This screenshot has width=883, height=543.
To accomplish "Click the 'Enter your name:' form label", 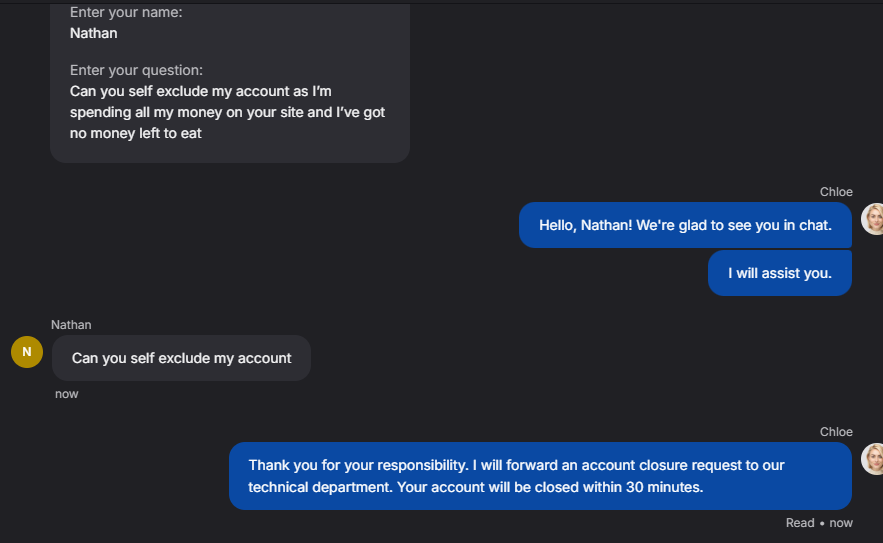I will coord(126,13).
